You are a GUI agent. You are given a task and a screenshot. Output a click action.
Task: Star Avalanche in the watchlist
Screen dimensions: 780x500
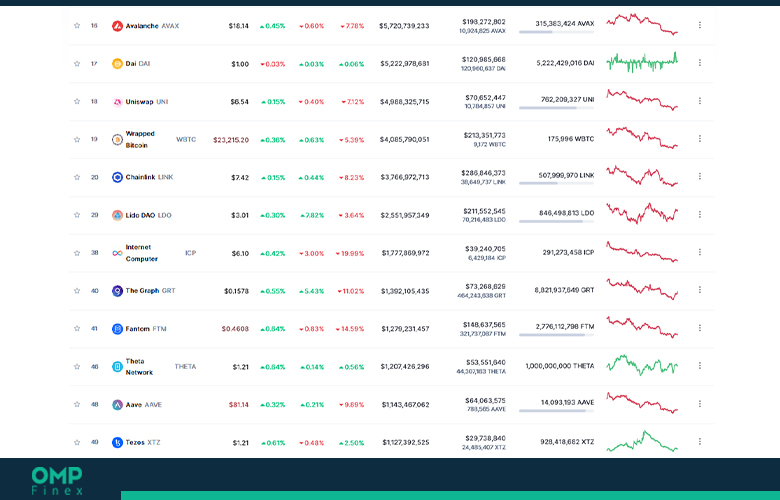coord(77,25)
